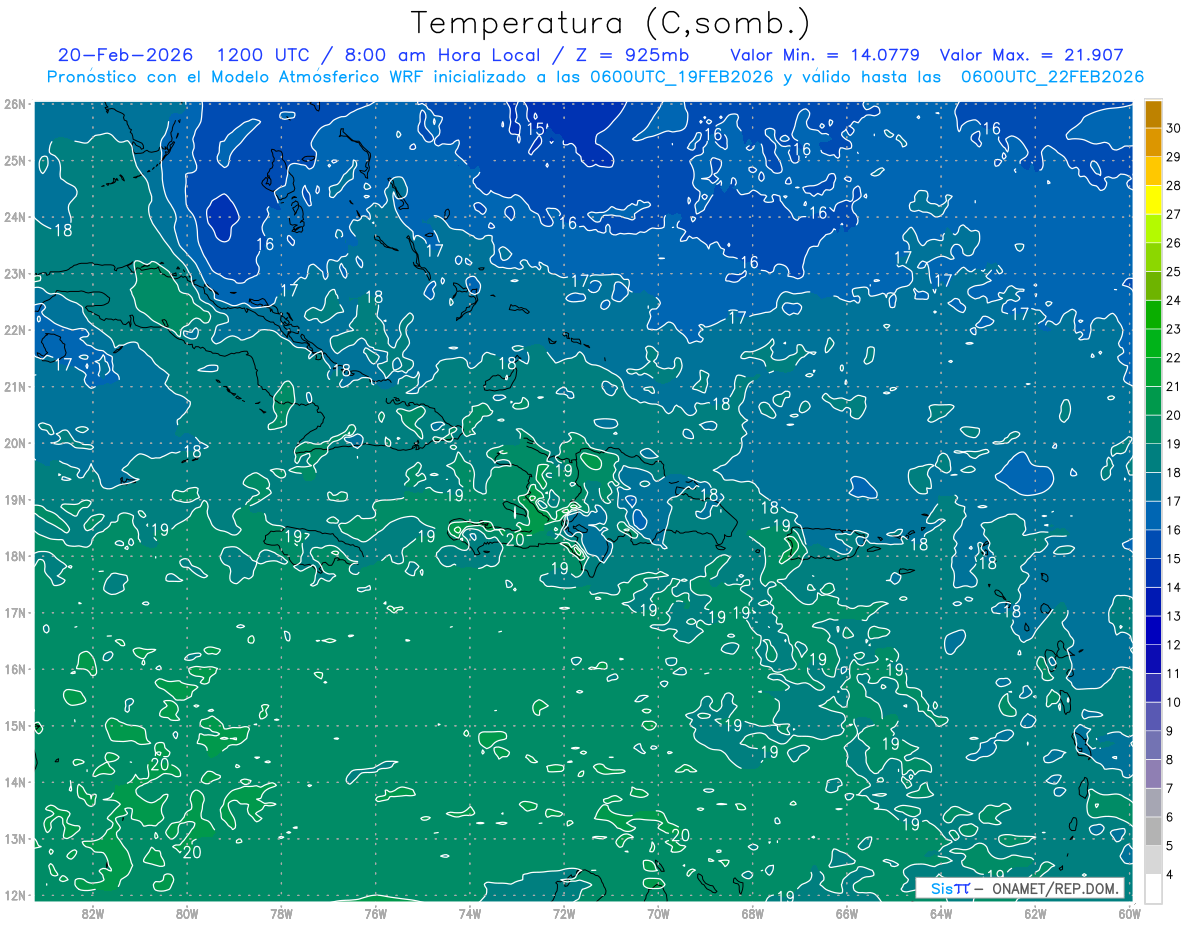Click the 82W longitude axis label
The image size is (1200, 927).
(93, 912)
